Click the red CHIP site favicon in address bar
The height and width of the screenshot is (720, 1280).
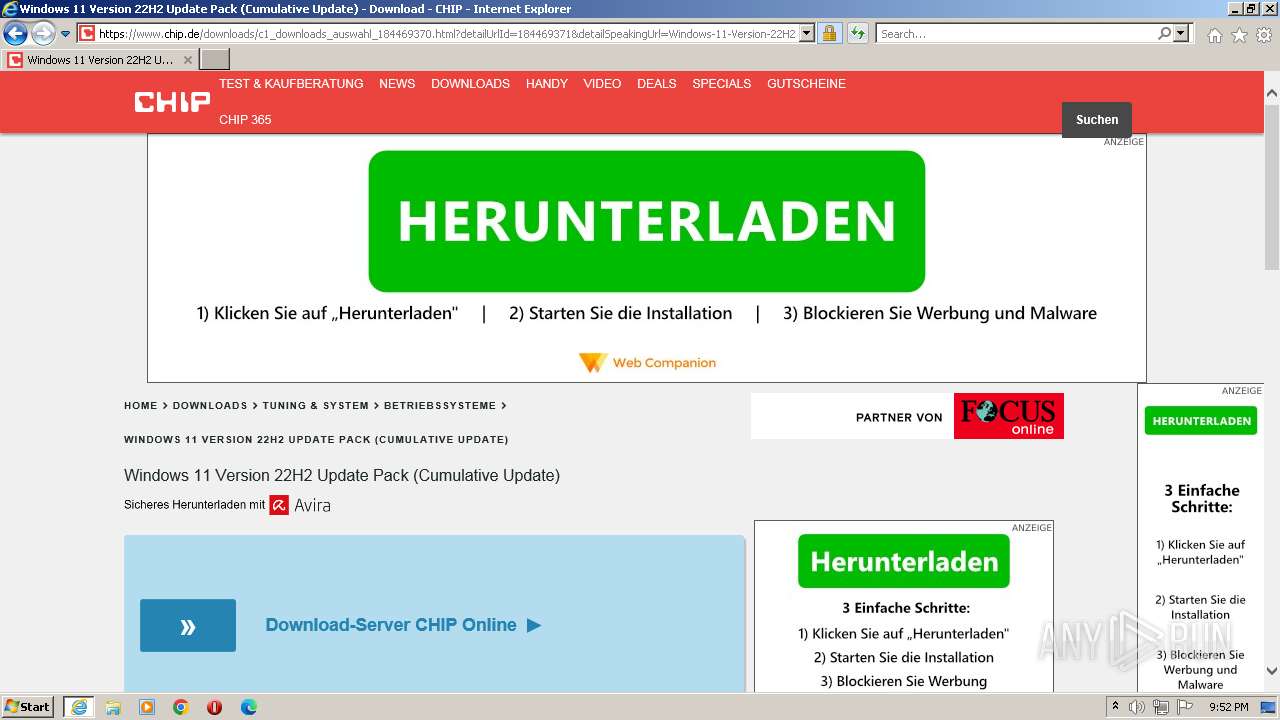click(87, 34)
